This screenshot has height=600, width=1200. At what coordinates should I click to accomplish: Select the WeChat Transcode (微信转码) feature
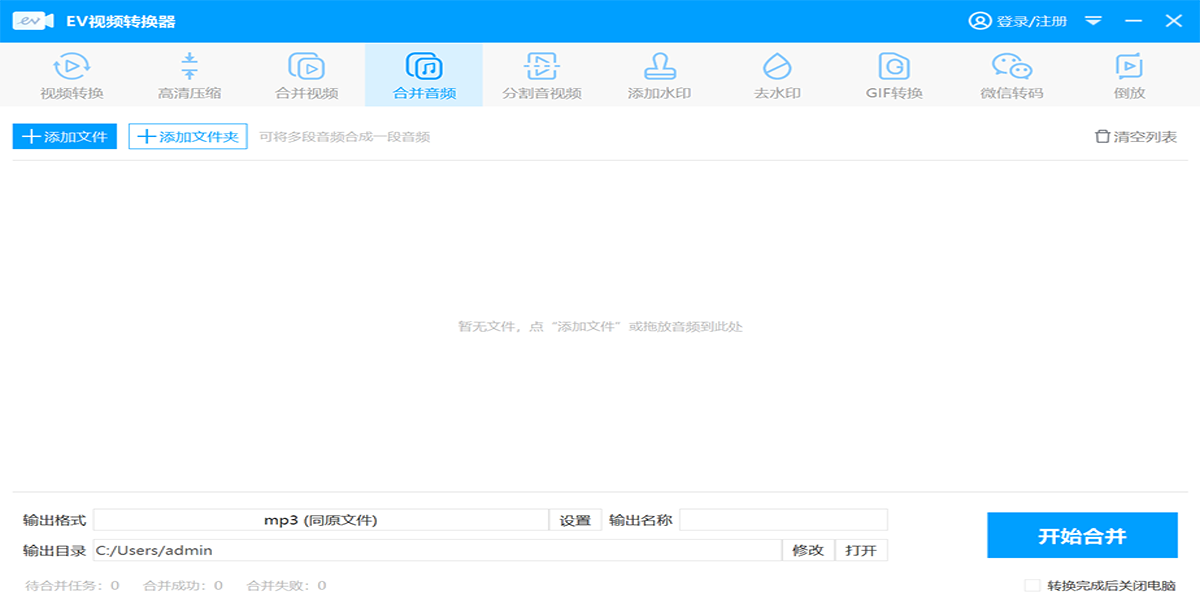pyautogui.click(x=1015, y=75)
